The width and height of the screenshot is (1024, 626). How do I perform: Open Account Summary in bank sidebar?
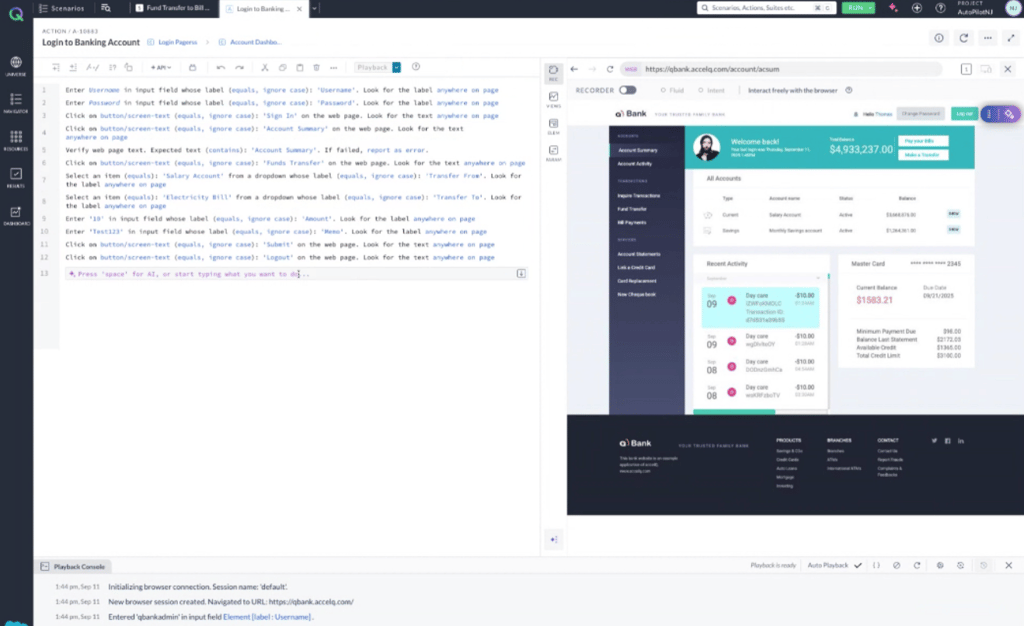(x=637, y=150)
